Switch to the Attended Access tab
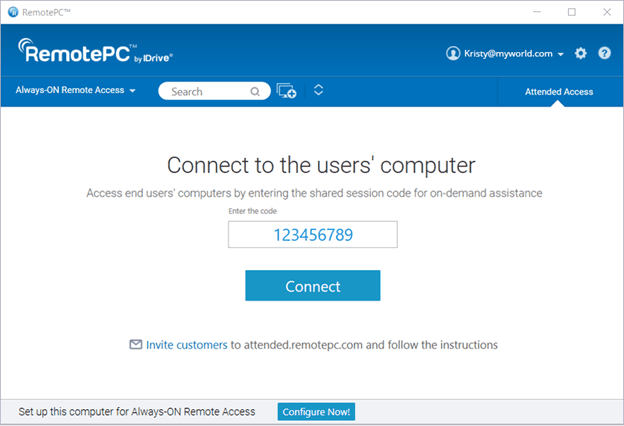The height and width of the screenshot is (426, 624). tap(559, 92)
